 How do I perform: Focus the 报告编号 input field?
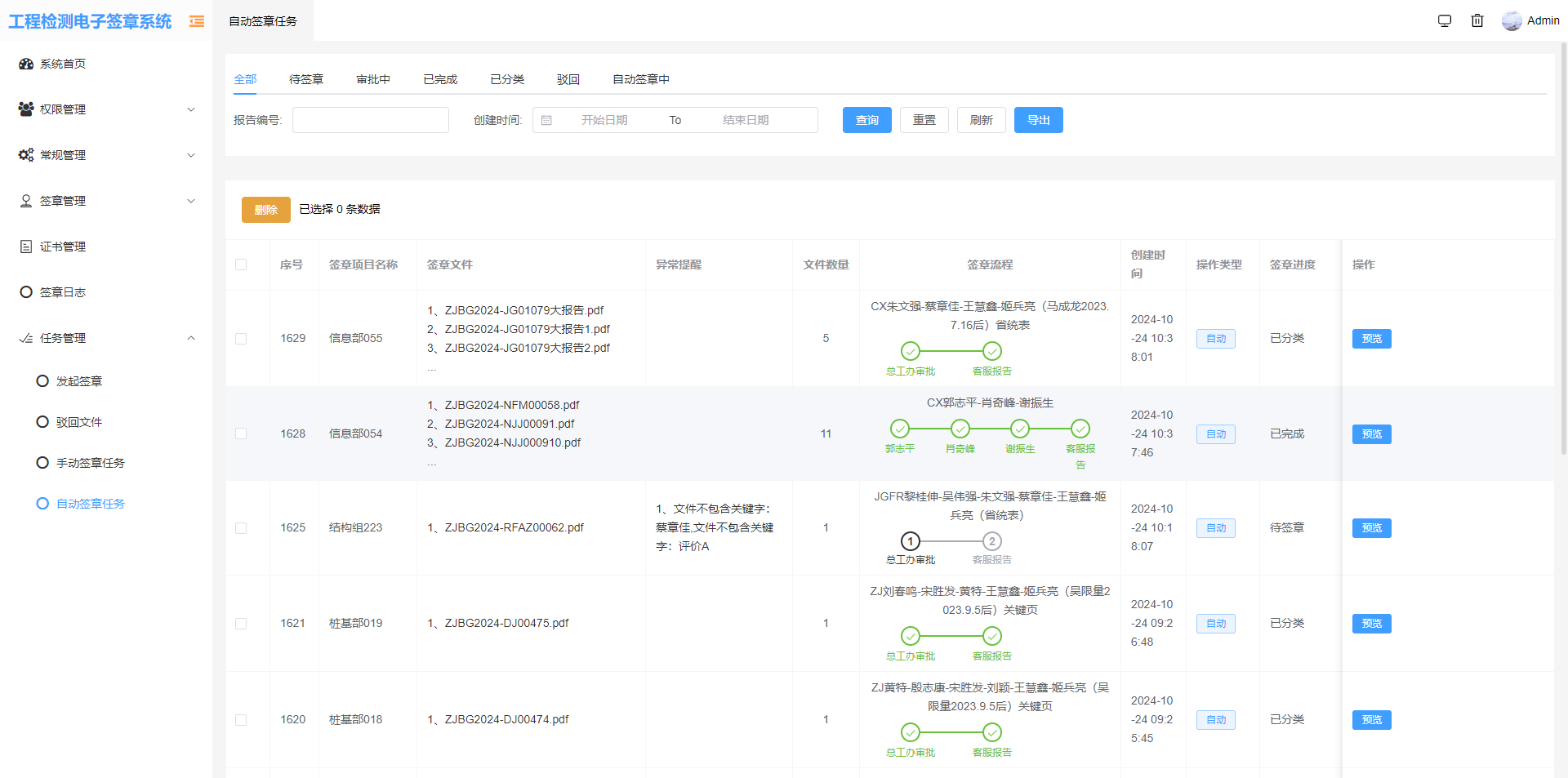click(371, 121)
